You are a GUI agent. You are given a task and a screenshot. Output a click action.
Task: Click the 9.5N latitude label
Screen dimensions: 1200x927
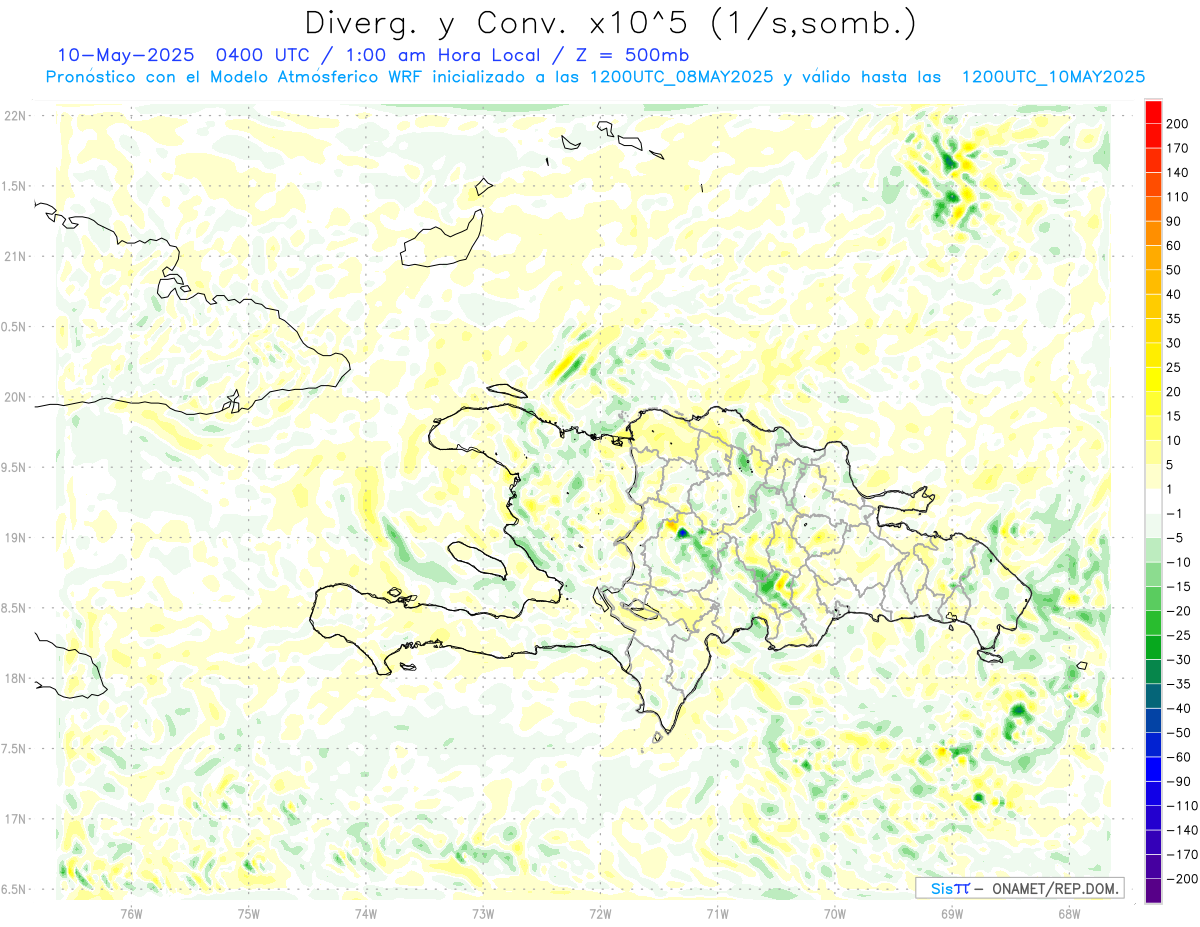pos(14,467)
